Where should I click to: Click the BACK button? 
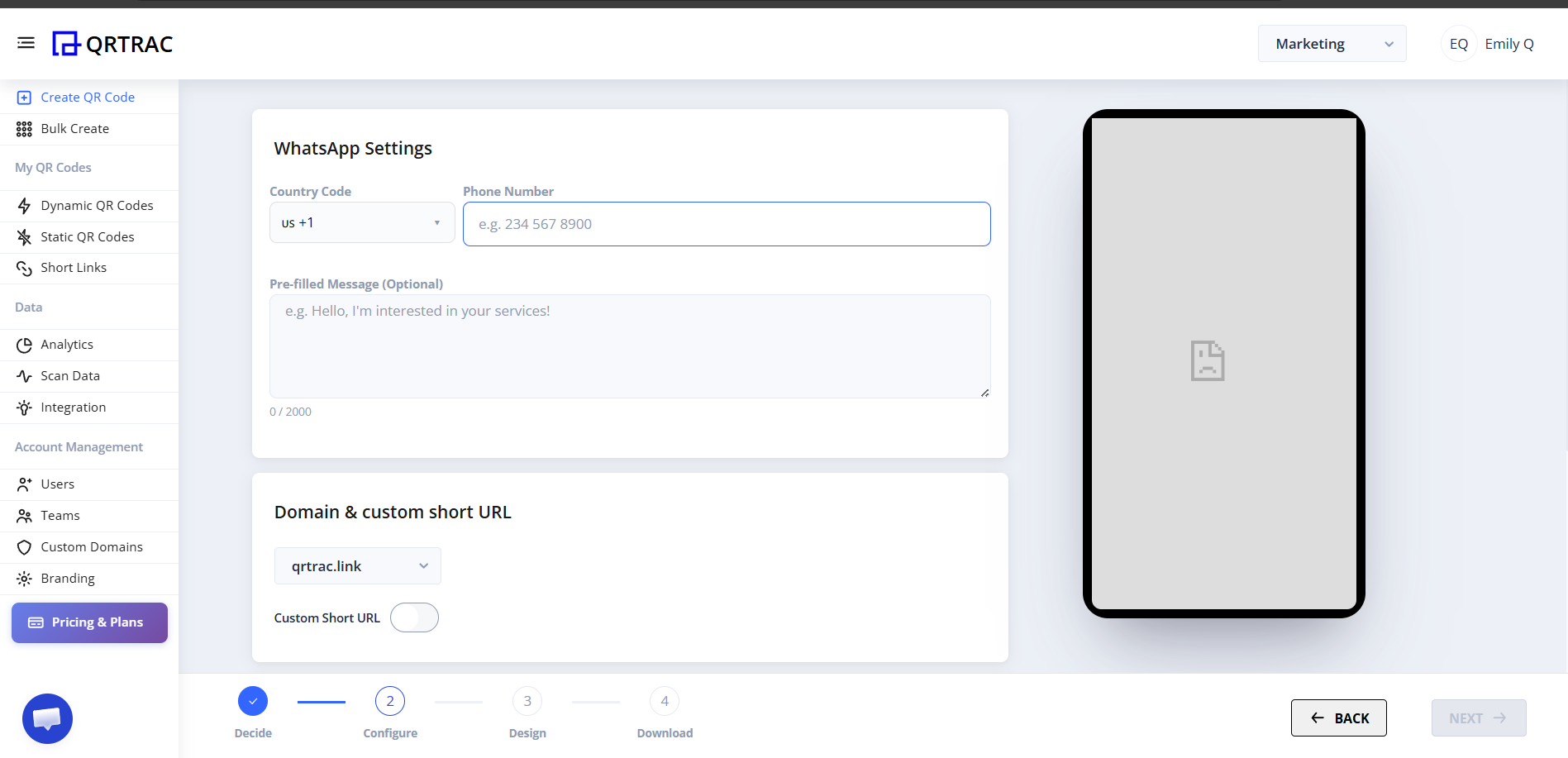(1339, 718)
